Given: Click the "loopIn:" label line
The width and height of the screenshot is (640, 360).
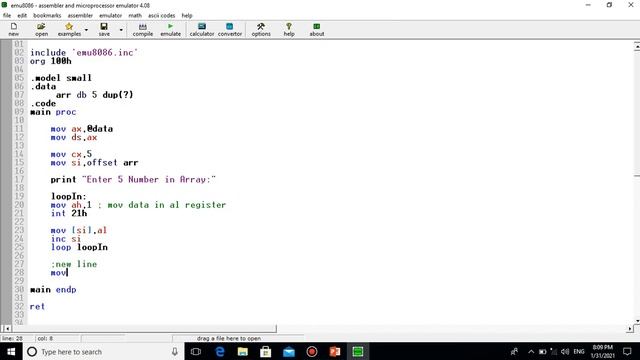Looking at the screenshot, I should coord(69,196).
